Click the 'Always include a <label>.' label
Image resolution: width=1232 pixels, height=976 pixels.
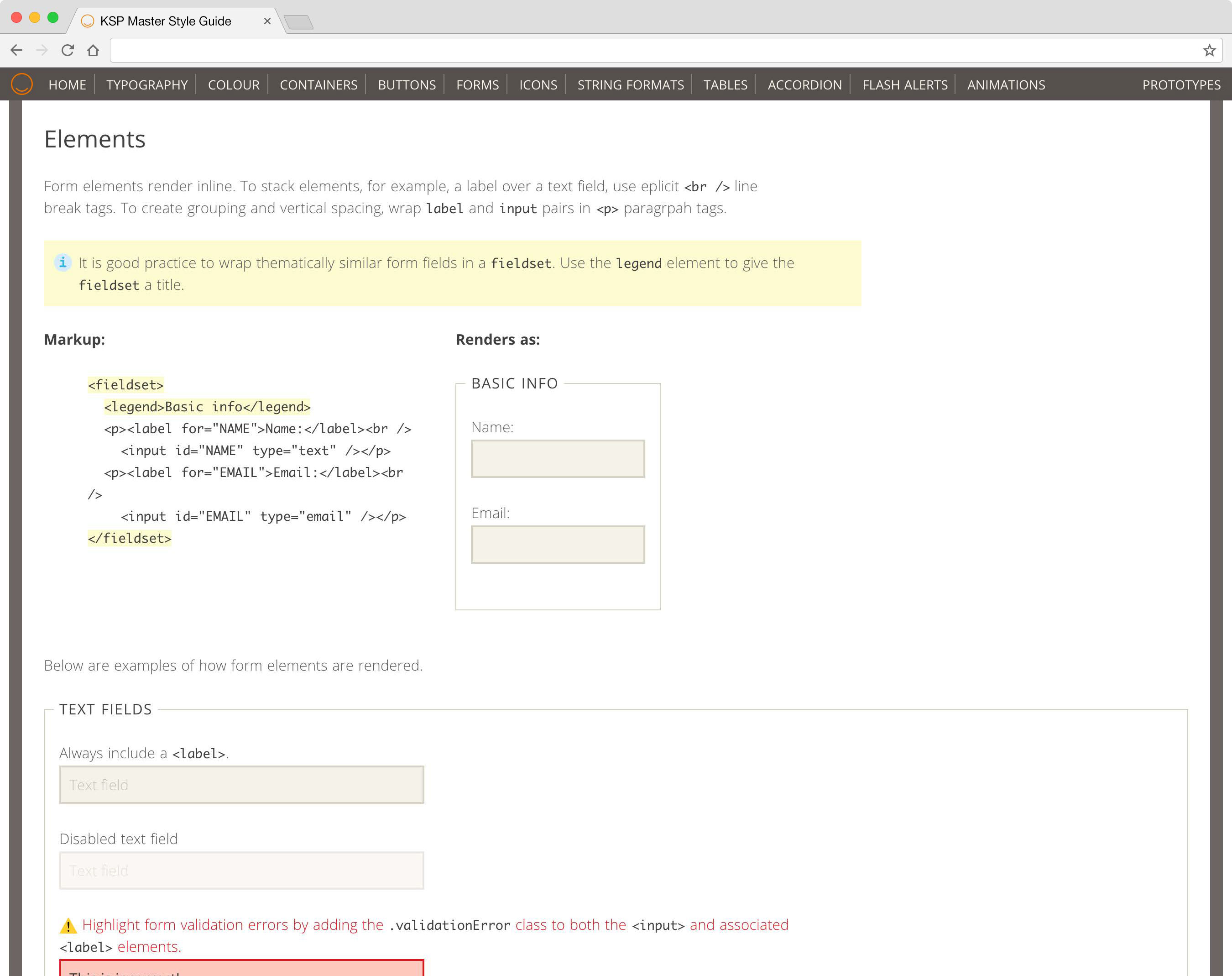[144, 753]
